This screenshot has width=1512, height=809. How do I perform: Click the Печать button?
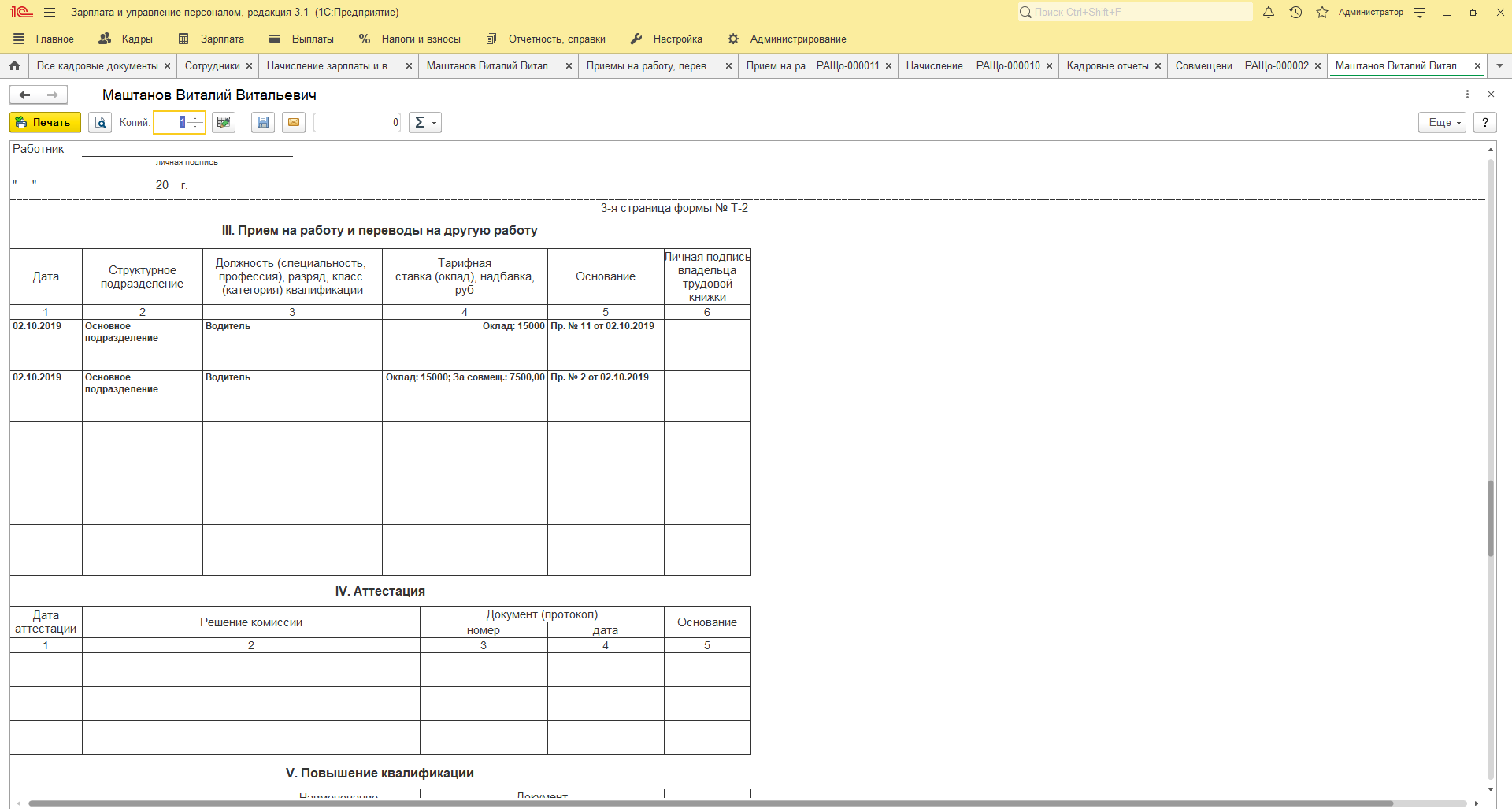pyautogui.click(x=45, y=122)
